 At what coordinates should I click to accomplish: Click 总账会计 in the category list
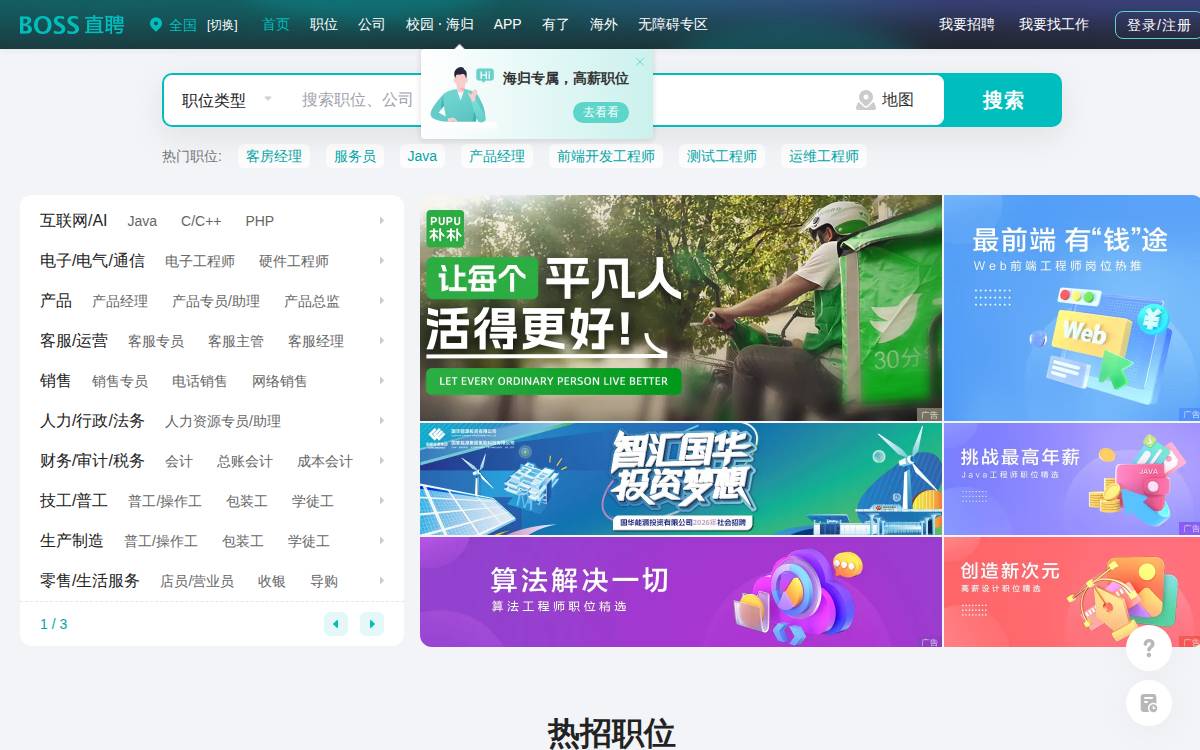pos(245,461)
